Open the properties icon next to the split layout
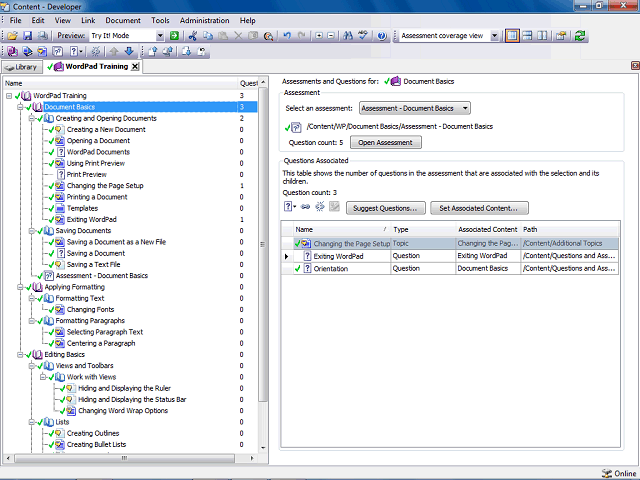 click(561, 36)
